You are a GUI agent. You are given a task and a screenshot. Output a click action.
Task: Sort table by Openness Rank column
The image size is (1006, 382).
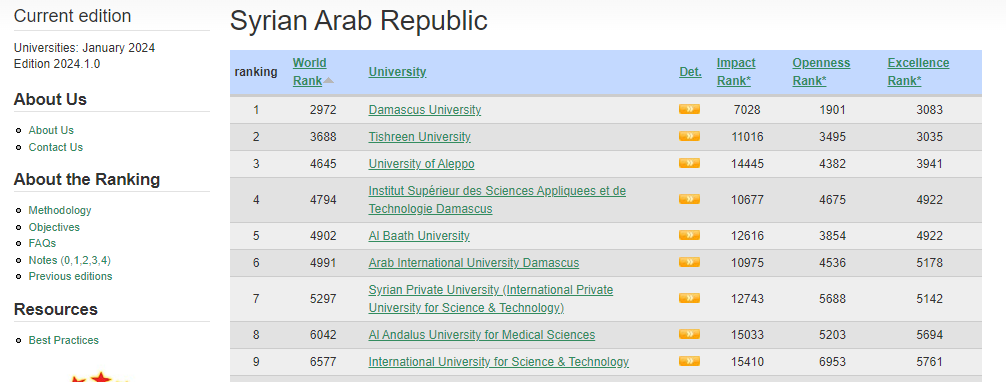821,72
